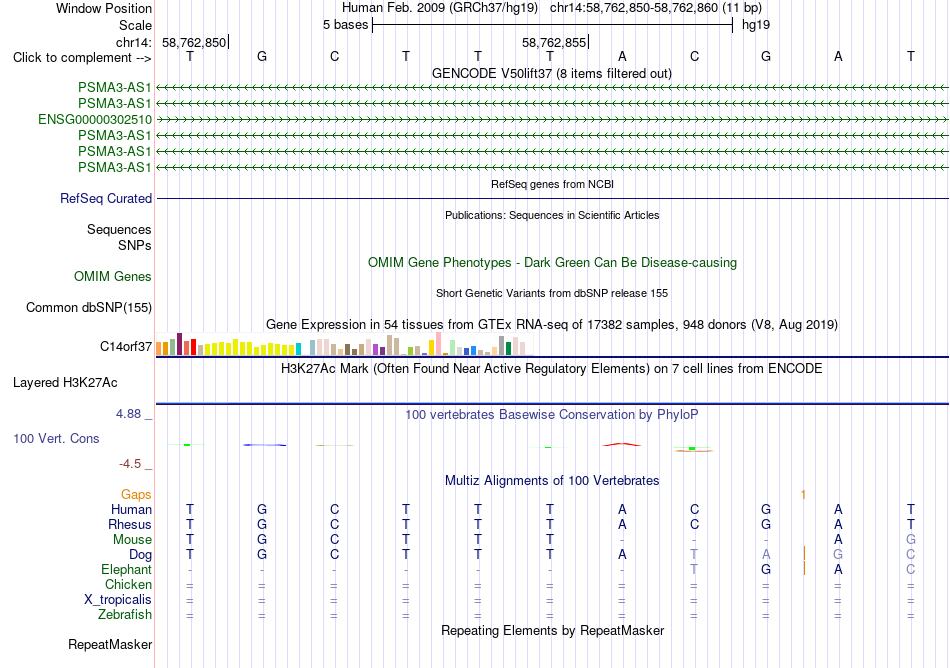Select the Scale track label
This screenshot has height=668, width=950.
click(x=135, y=25)
